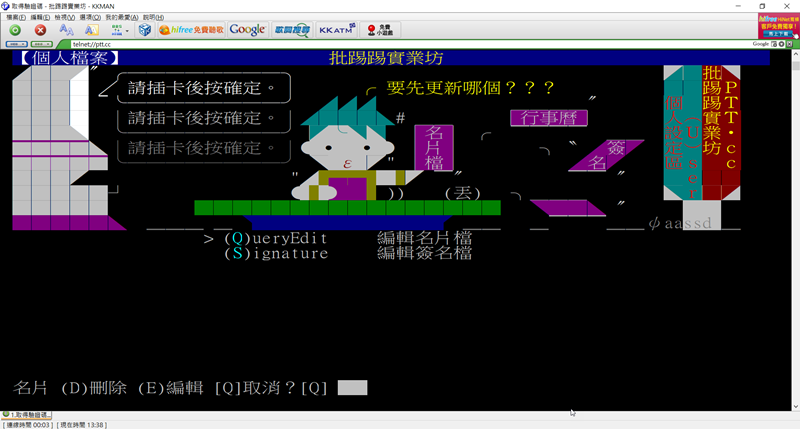
Task: Click the Google search label in address bar
Action: point(760,44)
